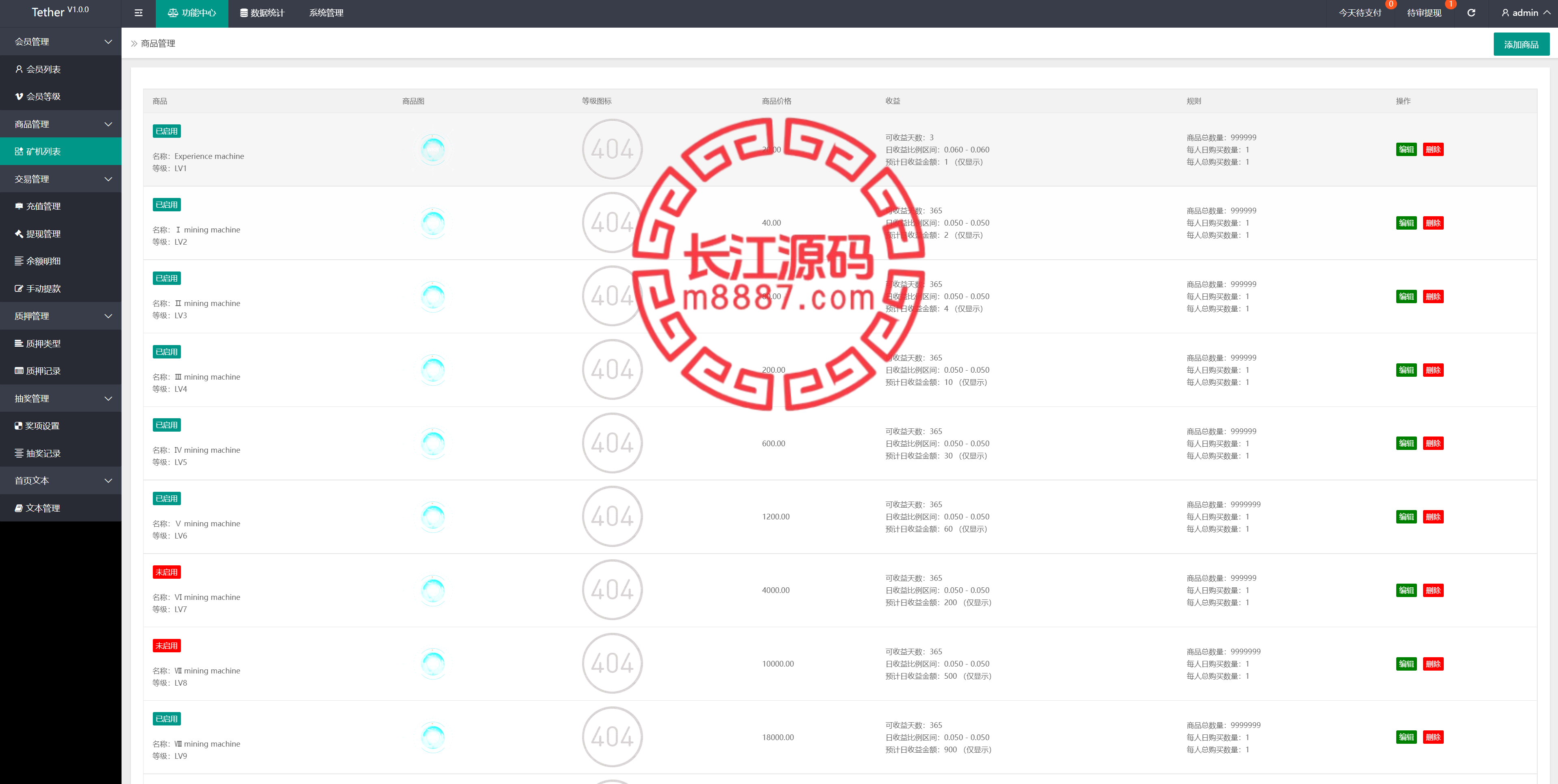The height and width of the screenshot is (784, 1558).
Task: Delete the LV7 mining machine
Action: click(1433, 591)
